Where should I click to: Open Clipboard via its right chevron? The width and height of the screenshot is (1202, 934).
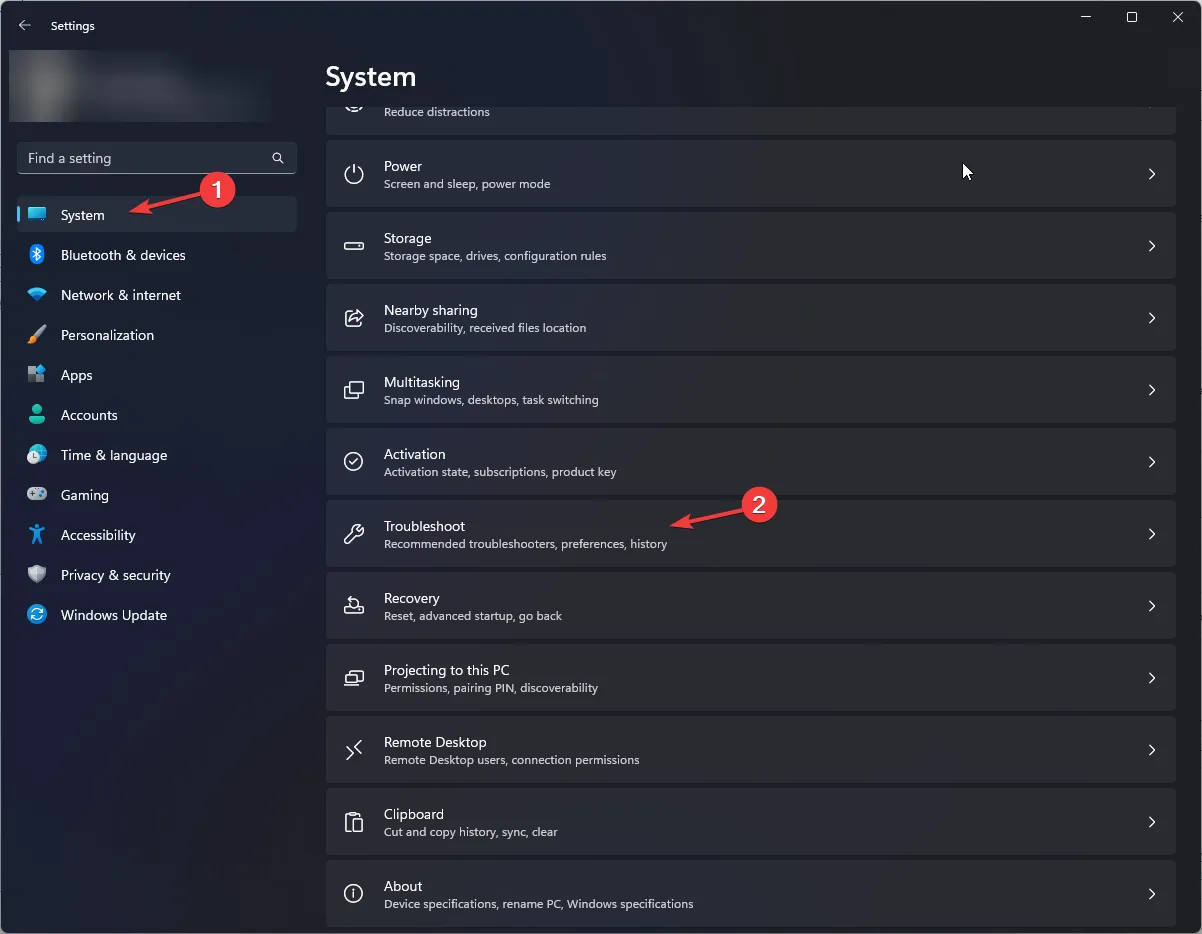tap(1152, 822)
